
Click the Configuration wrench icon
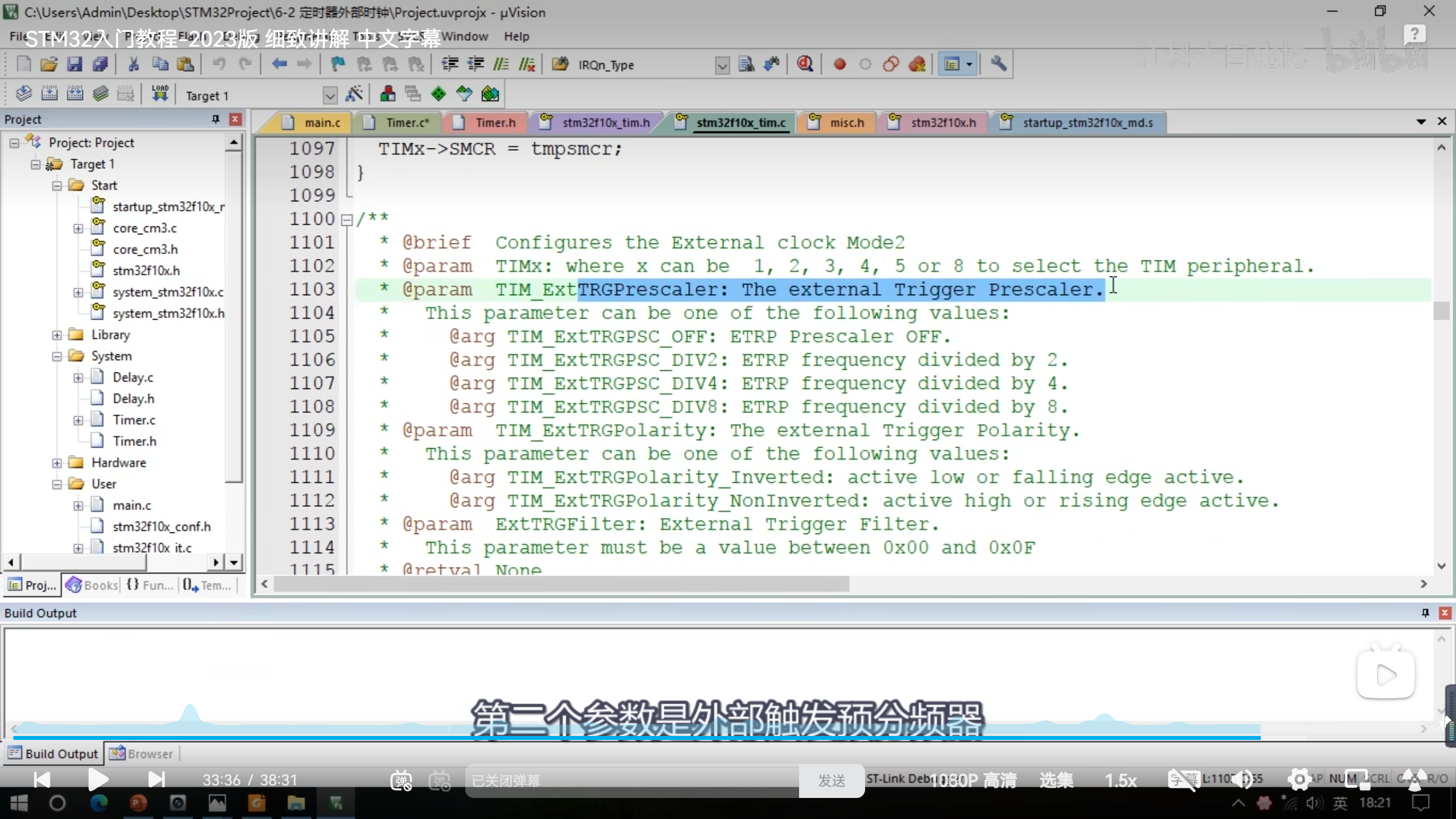pos(998,64)
